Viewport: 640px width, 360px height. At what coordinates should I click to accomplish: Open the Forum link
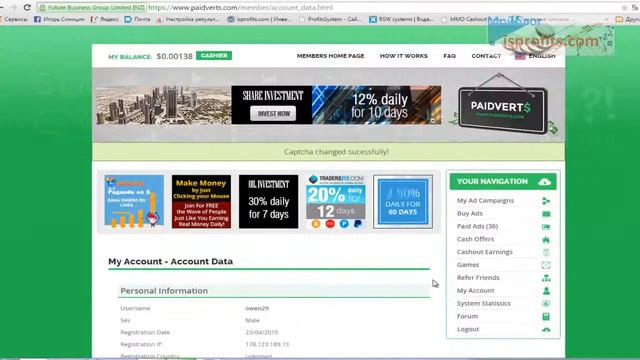pyautogui.click(x=467, y=316)
